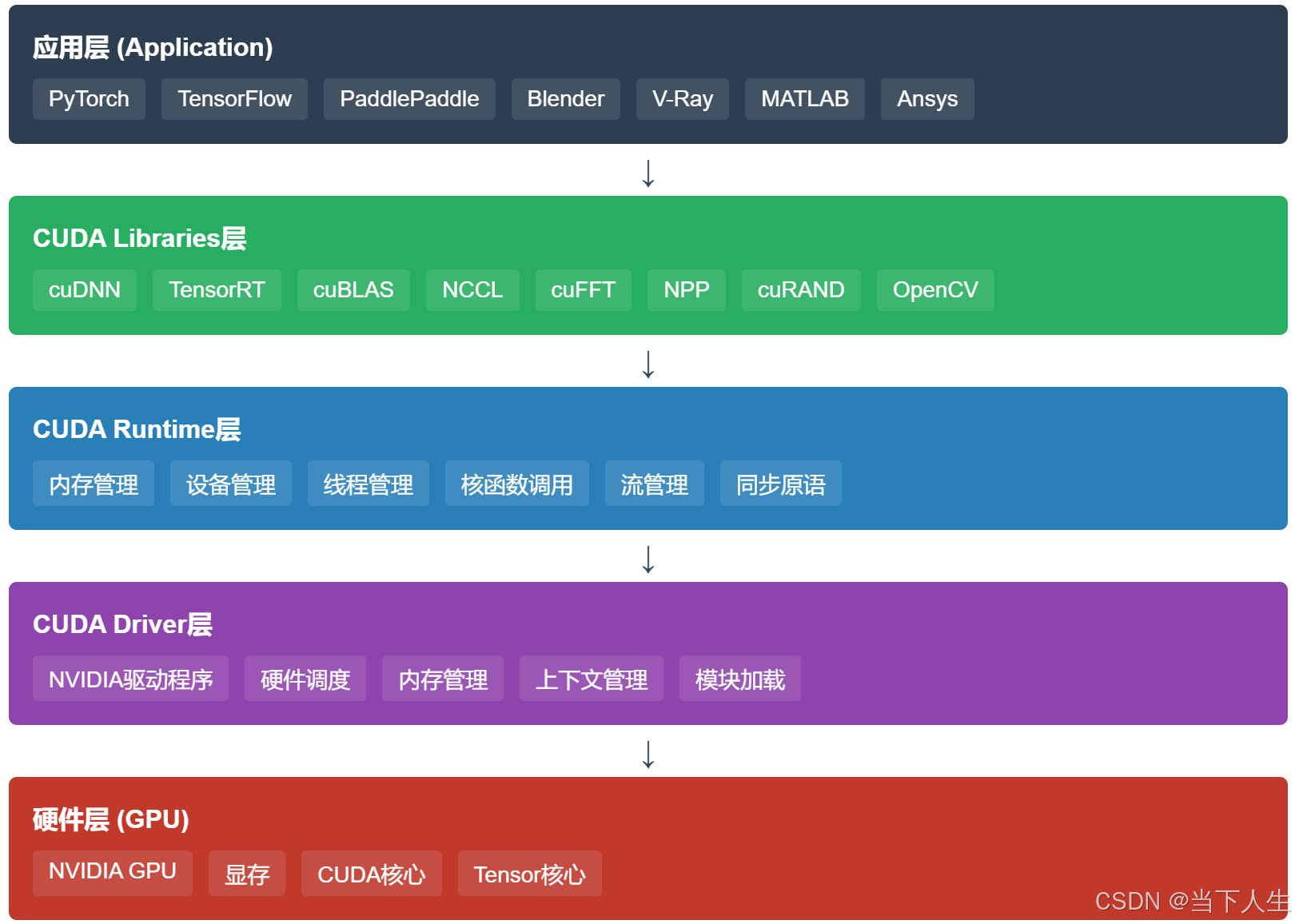Click the PaddlePaddle tag
The width and height of the screenshot is (1295, 924).
(409, 99)
